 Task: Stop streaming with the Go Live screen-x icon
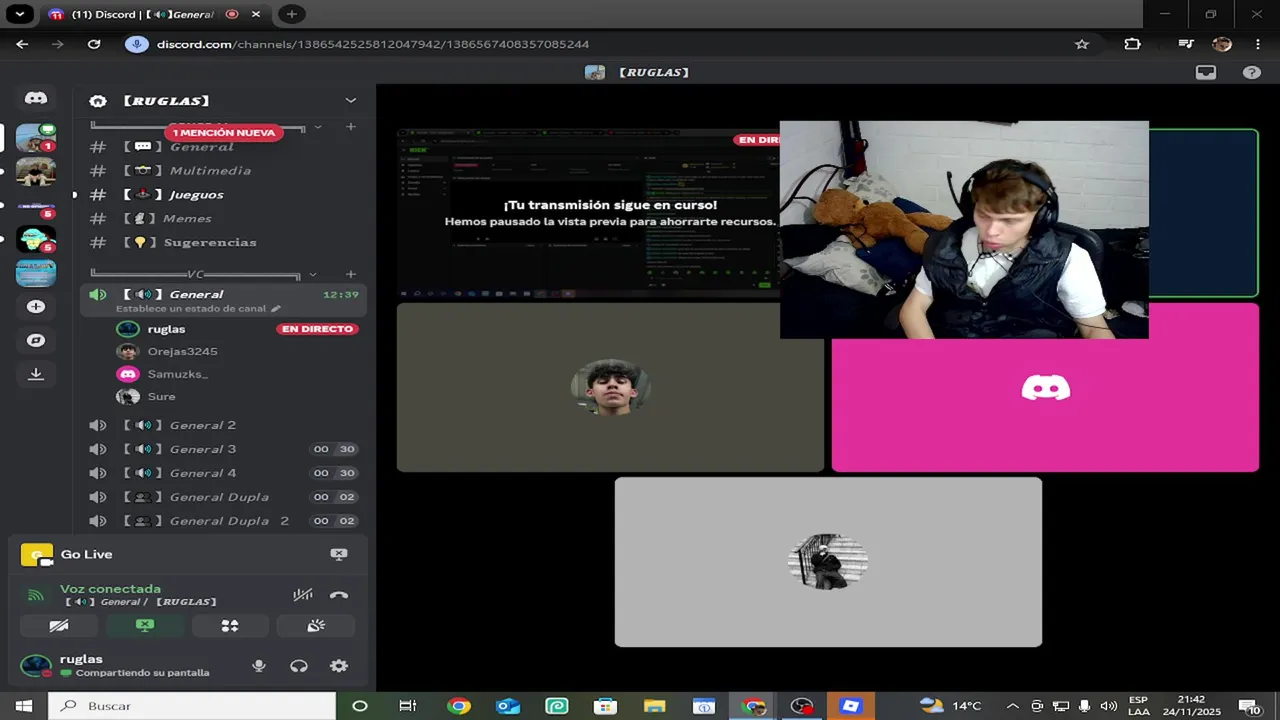pyautogui.click(x=339, y=554)
